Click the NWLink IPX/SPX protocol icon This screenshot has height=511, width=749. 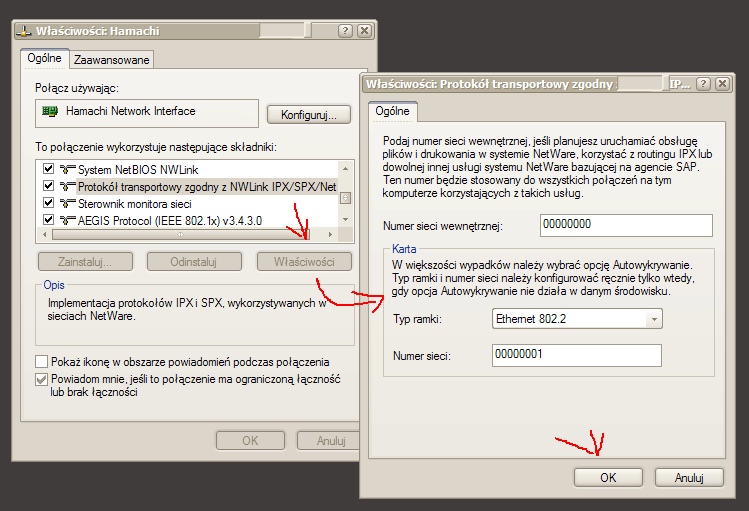pos(68,186)
